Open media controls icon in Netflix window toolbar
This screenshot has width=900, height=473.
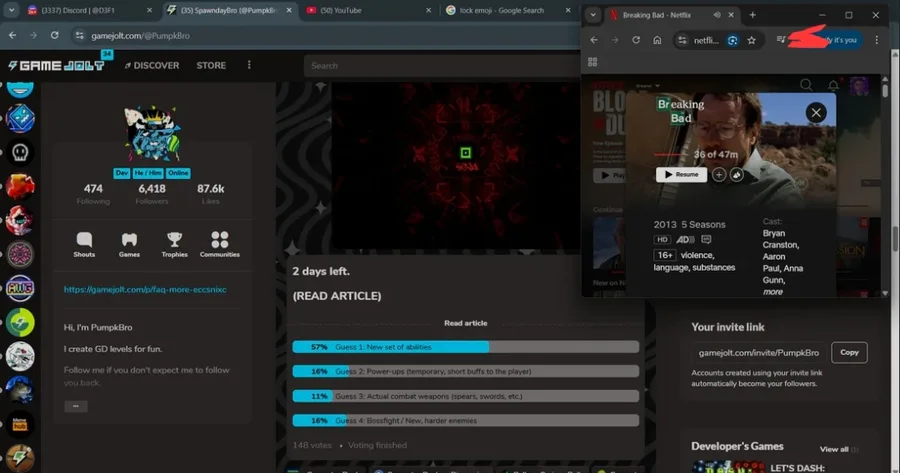[x=781, y=40]
